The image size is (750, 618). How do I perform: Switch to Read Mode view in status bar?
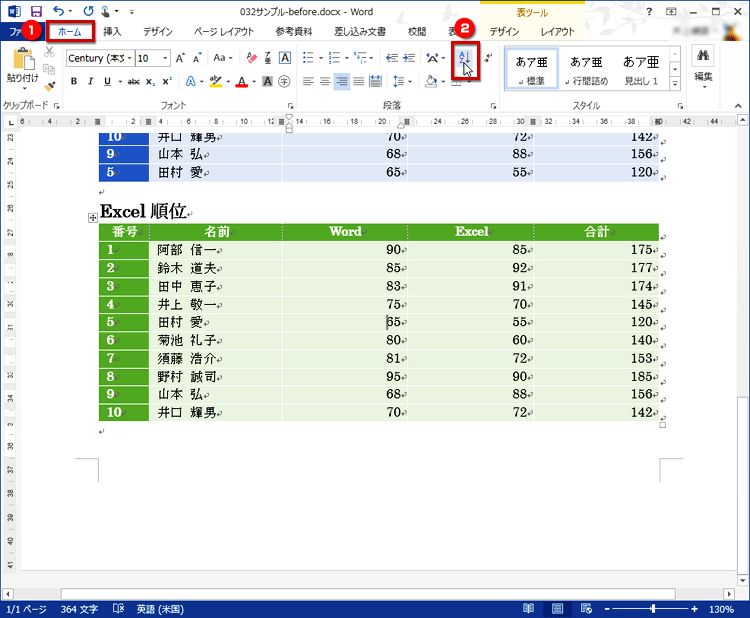click(x=528, y=608)
